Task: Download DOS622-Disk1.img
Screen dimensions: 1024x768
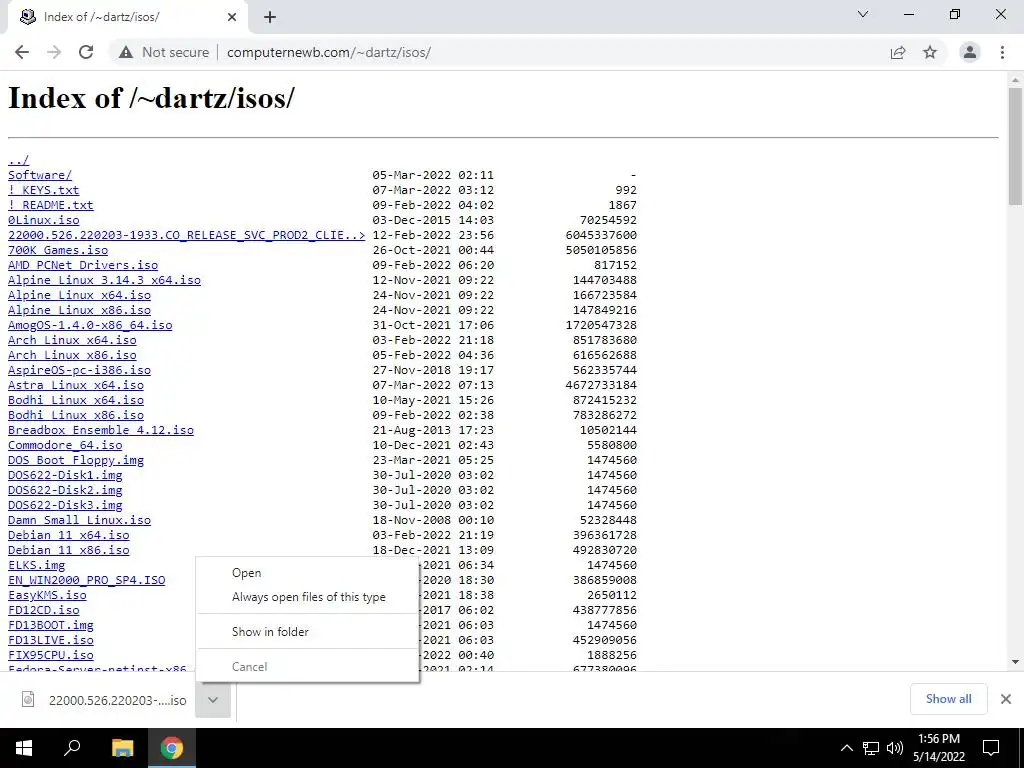Action: pyautogui.click(x=65, y=475)
